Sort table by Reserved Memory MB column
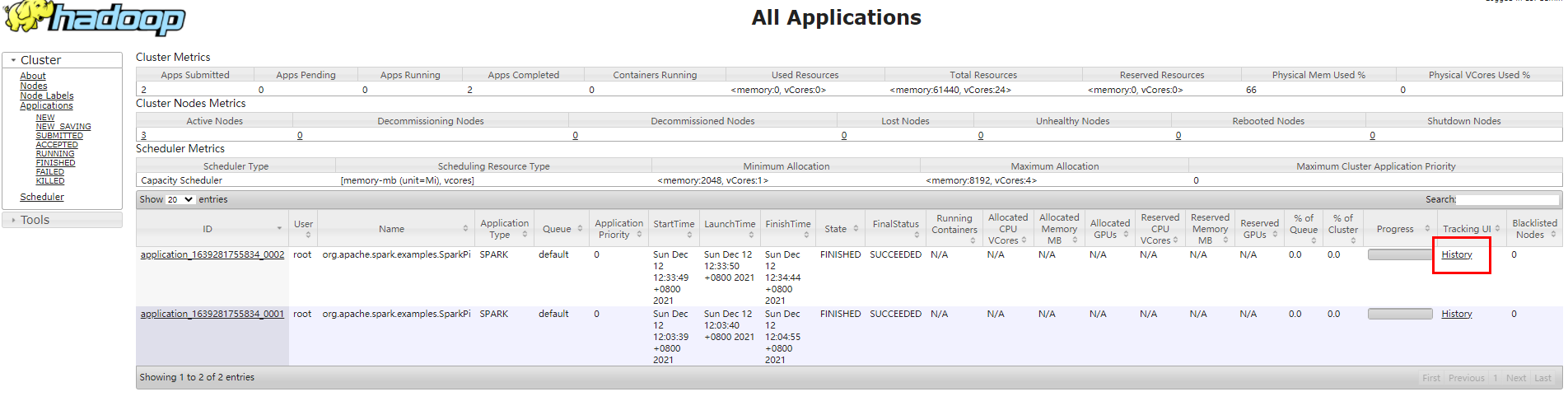The height and width of the screenshot is (401, 1568). tap(1210, 229)
